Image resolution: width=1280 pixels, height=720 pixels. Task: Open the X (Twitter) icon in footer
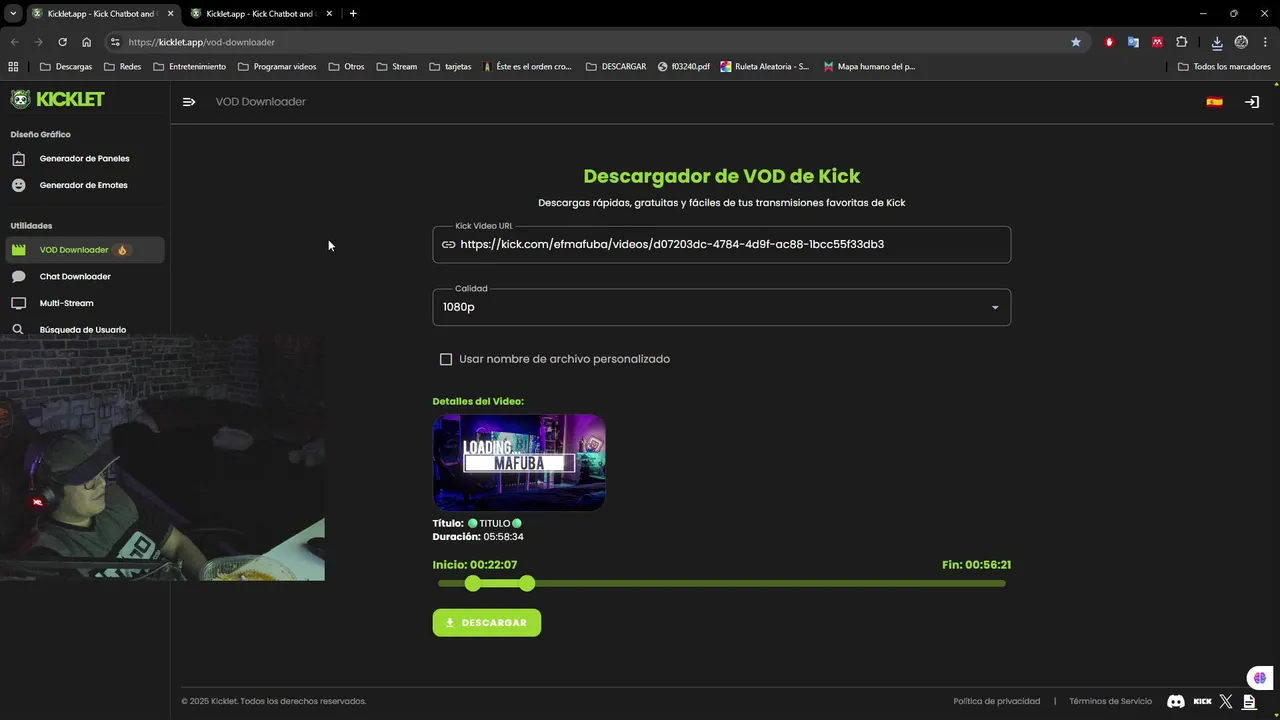click(1226, 702)
